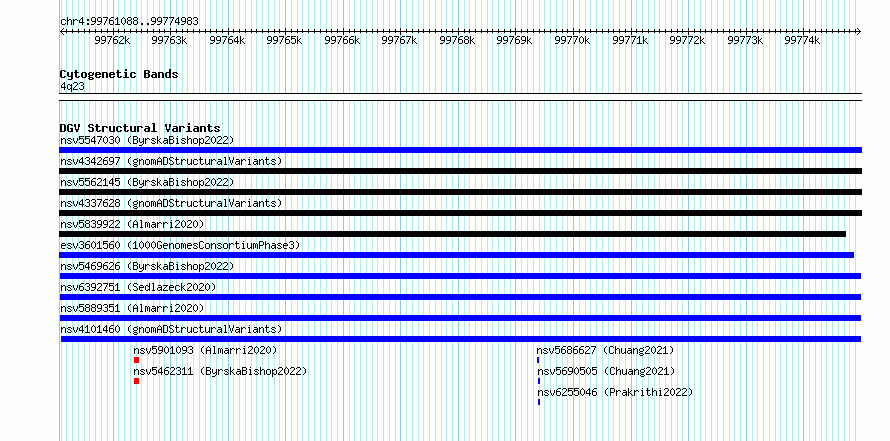
Task: Click the 99767k ruler position
Action: [400, 40]
